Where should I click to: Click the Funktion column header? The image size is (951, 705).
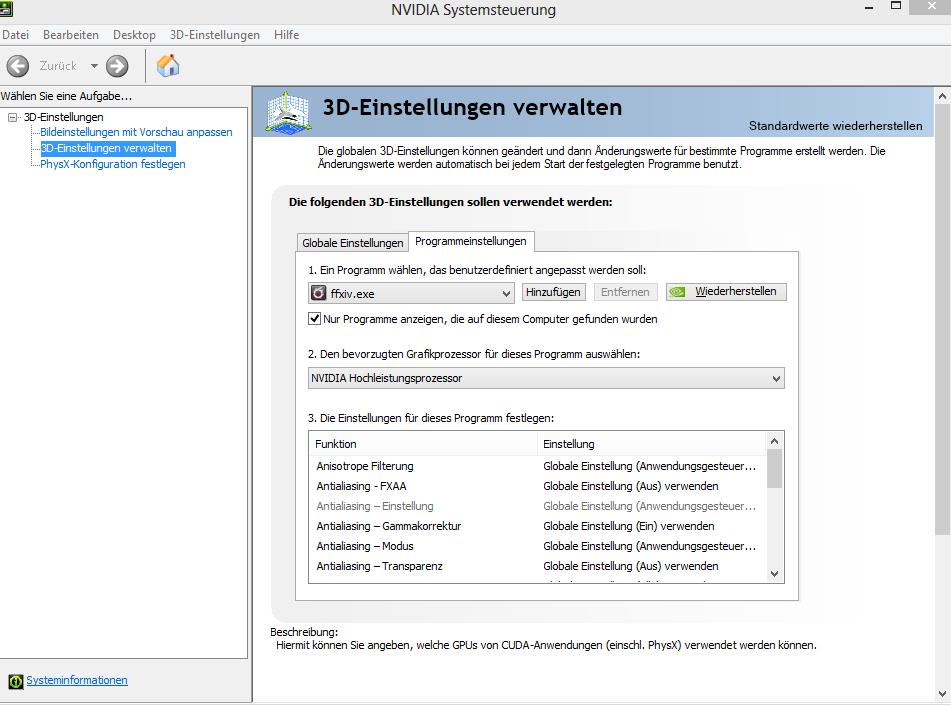point(423,444)
